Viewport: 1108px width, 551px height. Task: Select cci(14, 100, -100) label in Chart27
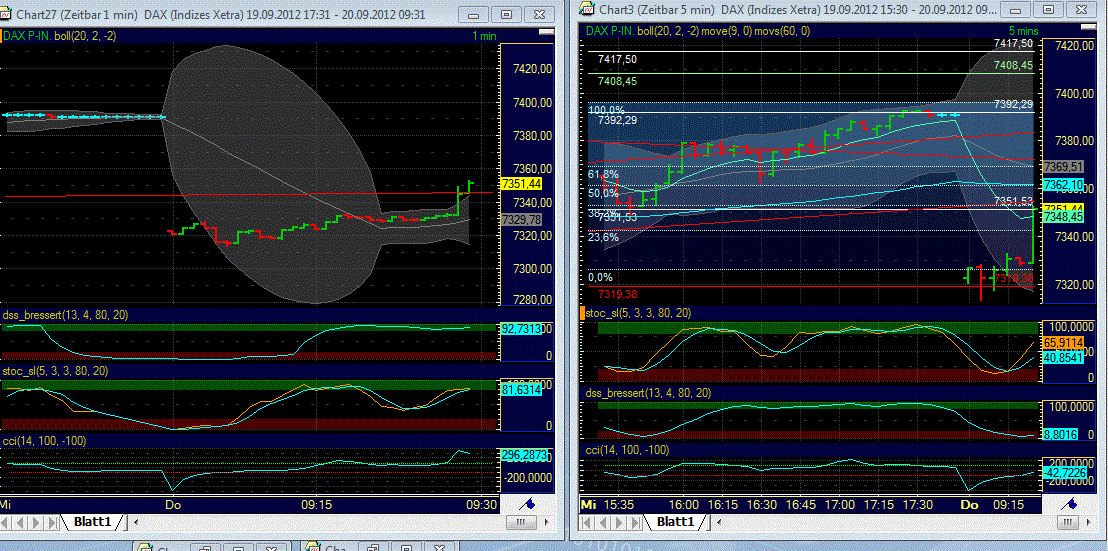pos(45,441)
